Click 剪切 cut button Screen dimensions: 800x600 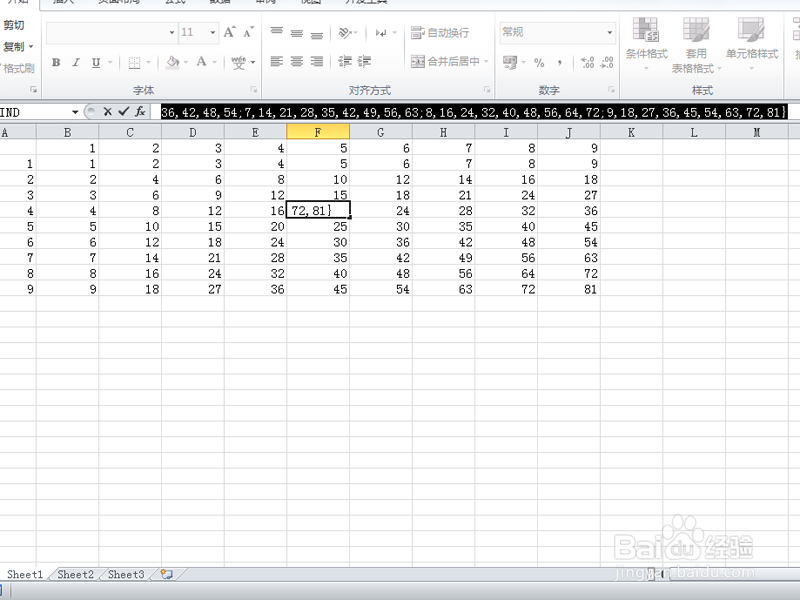14,25
